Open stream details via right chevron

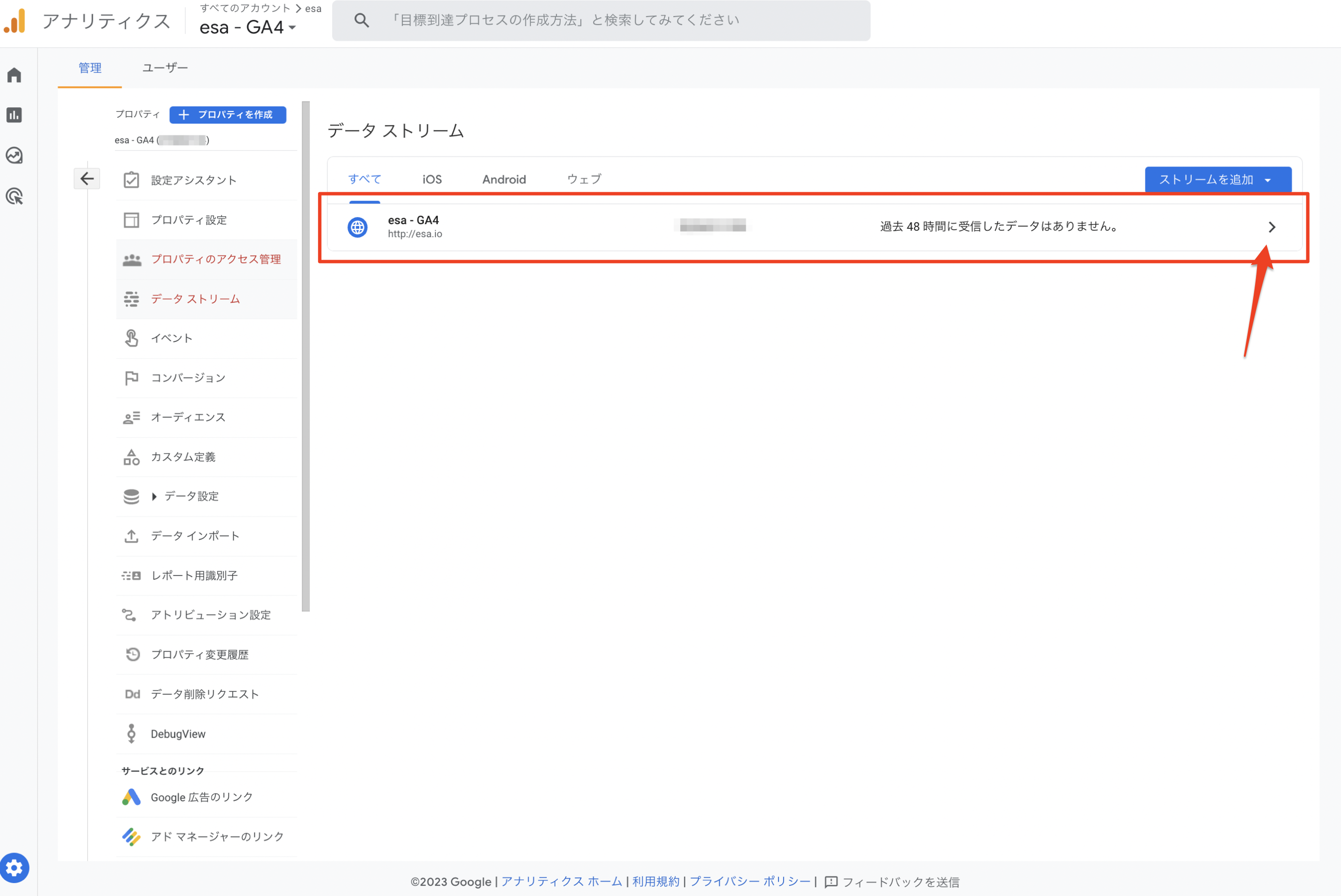pyautogui.click(x=1272, y=227)
